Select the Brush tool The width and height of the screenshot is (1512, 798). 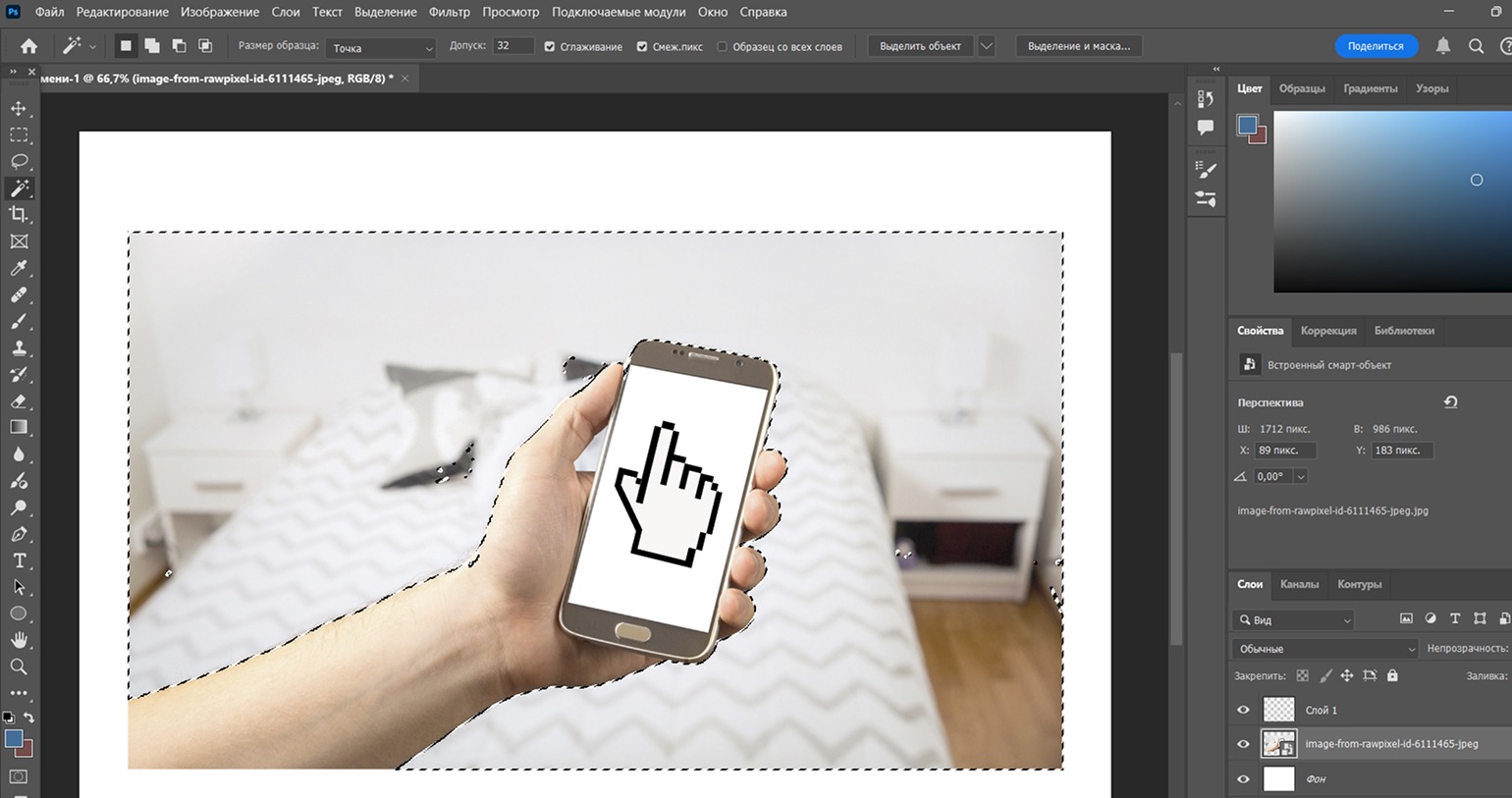[x=19, y=321]
